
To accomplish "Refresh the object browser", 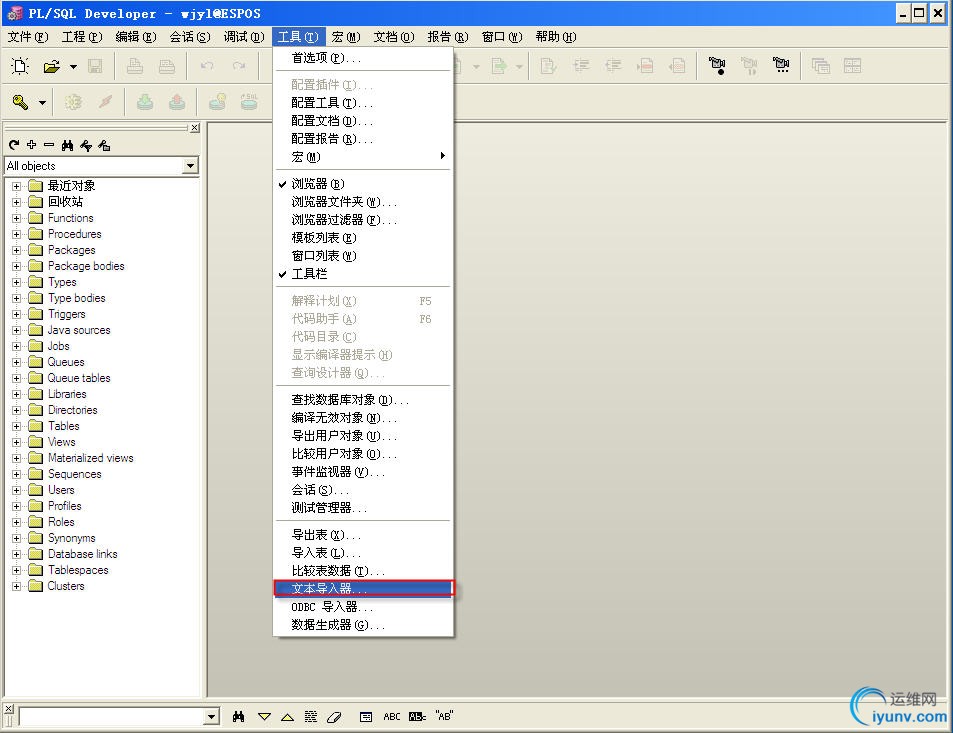I will pyautogui.click(x=14, y=145).
